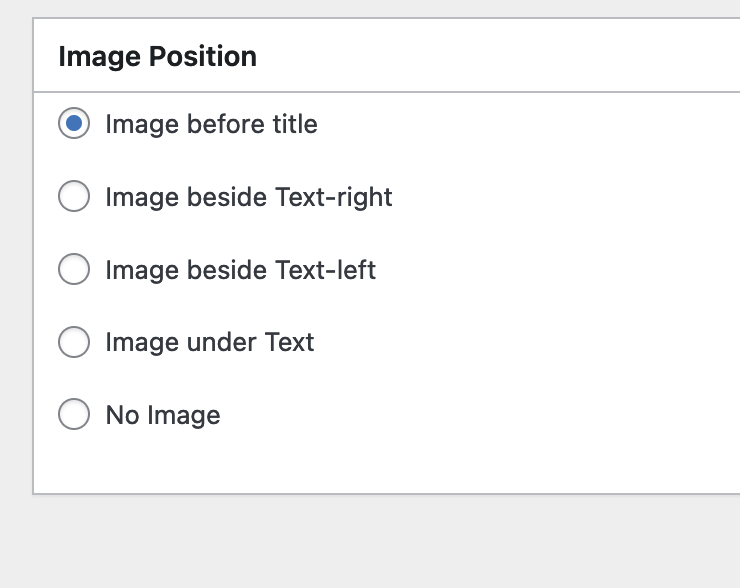This screenshot has width=740, height=588.
Task: Click the blue dot of the selected option
Action: (74, 123)
